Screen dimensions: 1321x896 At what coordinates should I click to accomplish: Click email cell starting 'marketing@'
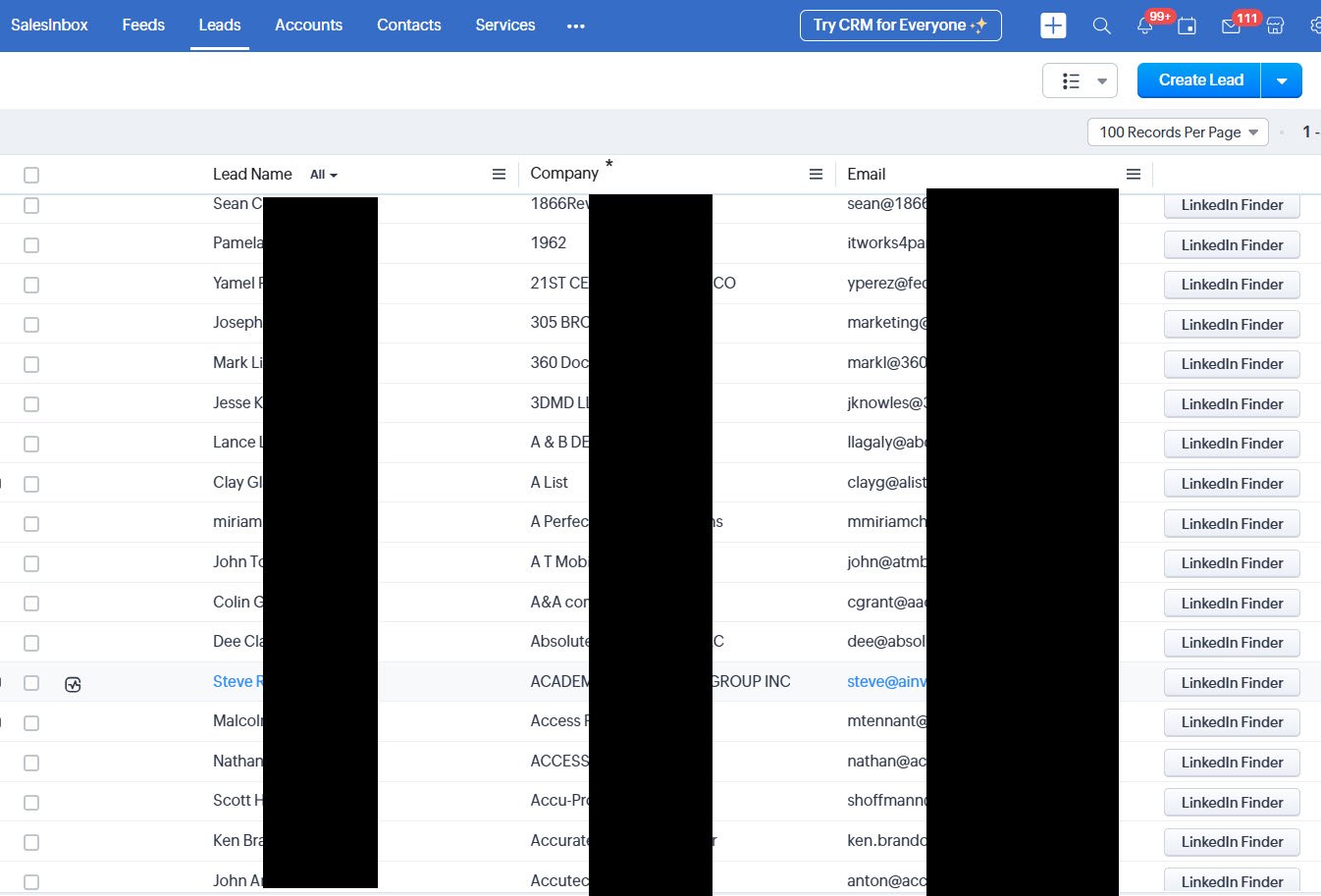(886, 322)
